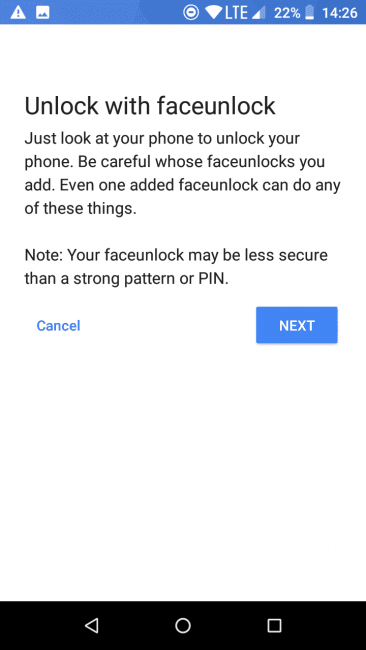Viewport: 366px width, 650px height.
Task: Tap the "Unlock with faceunlock" heading
Action: (150, 106)
